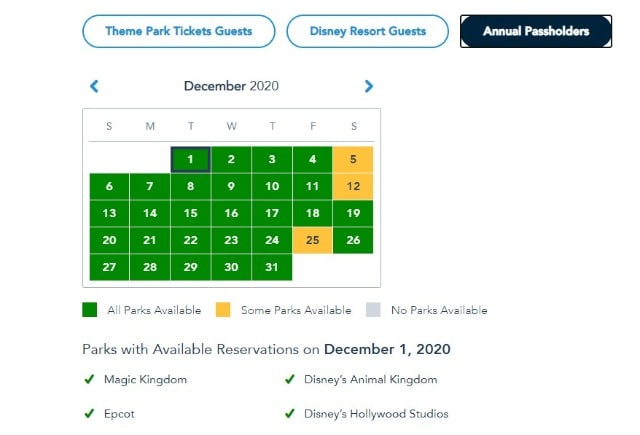Screen dimensions: 640x435
Task: Advance to next month with right arrow
Action: (369, 86)
